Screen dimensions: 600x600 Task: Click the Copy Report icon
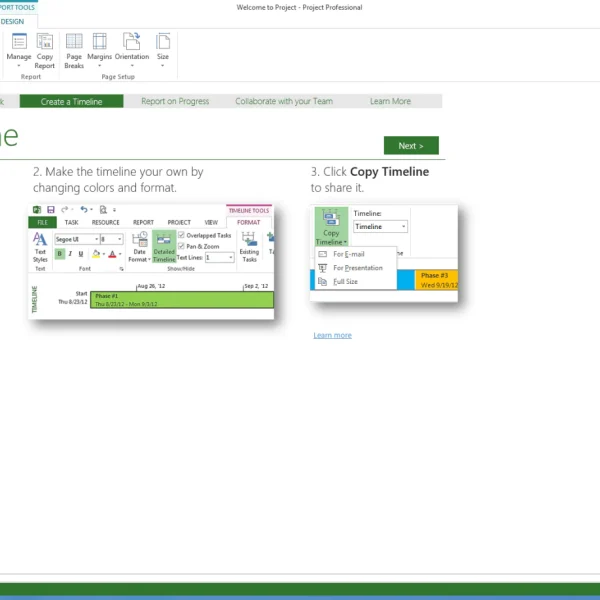pos(45,42)
